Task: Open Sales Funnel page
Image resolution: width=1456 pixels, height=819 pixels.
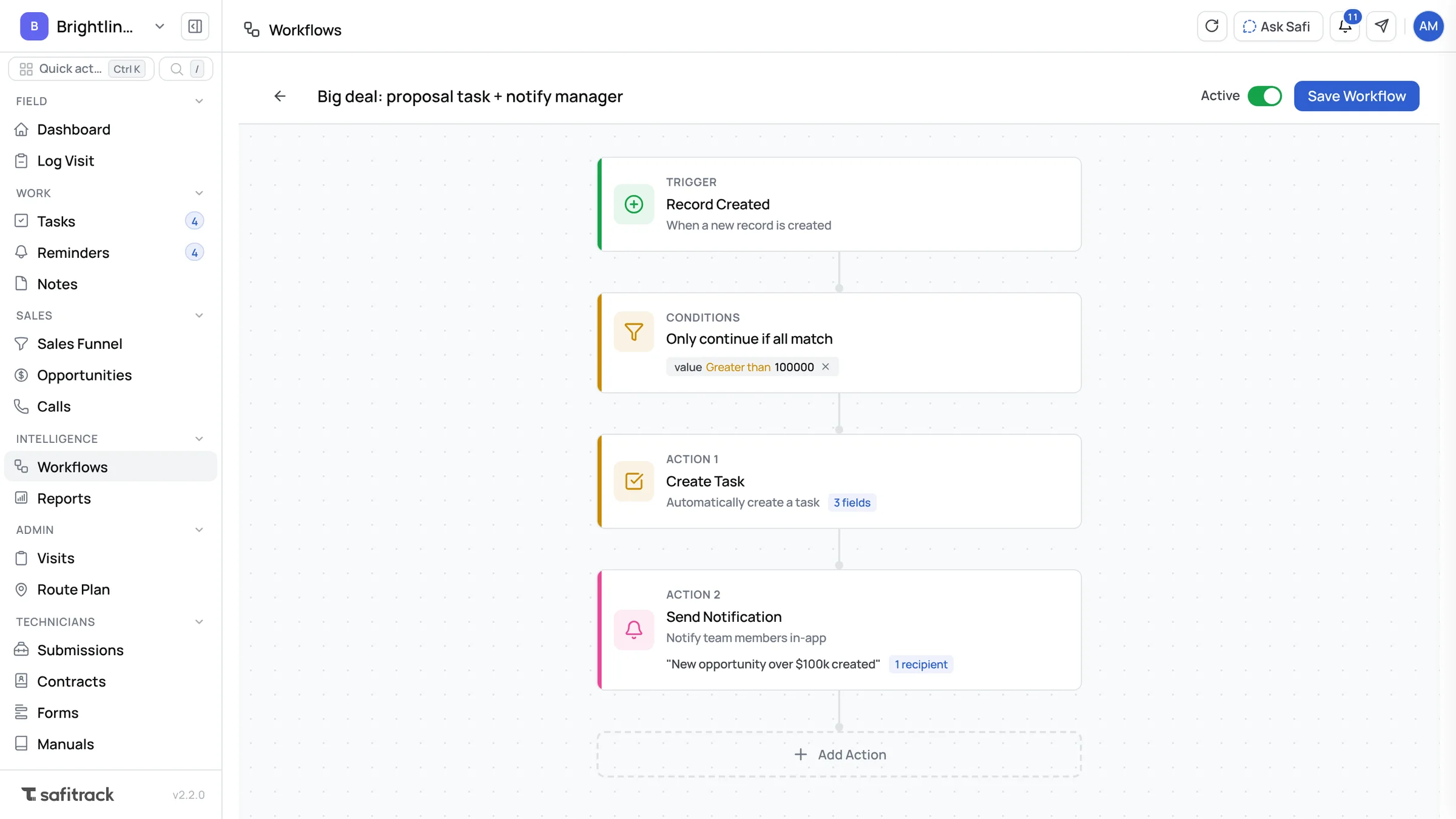Action: (x=110, y=343)
